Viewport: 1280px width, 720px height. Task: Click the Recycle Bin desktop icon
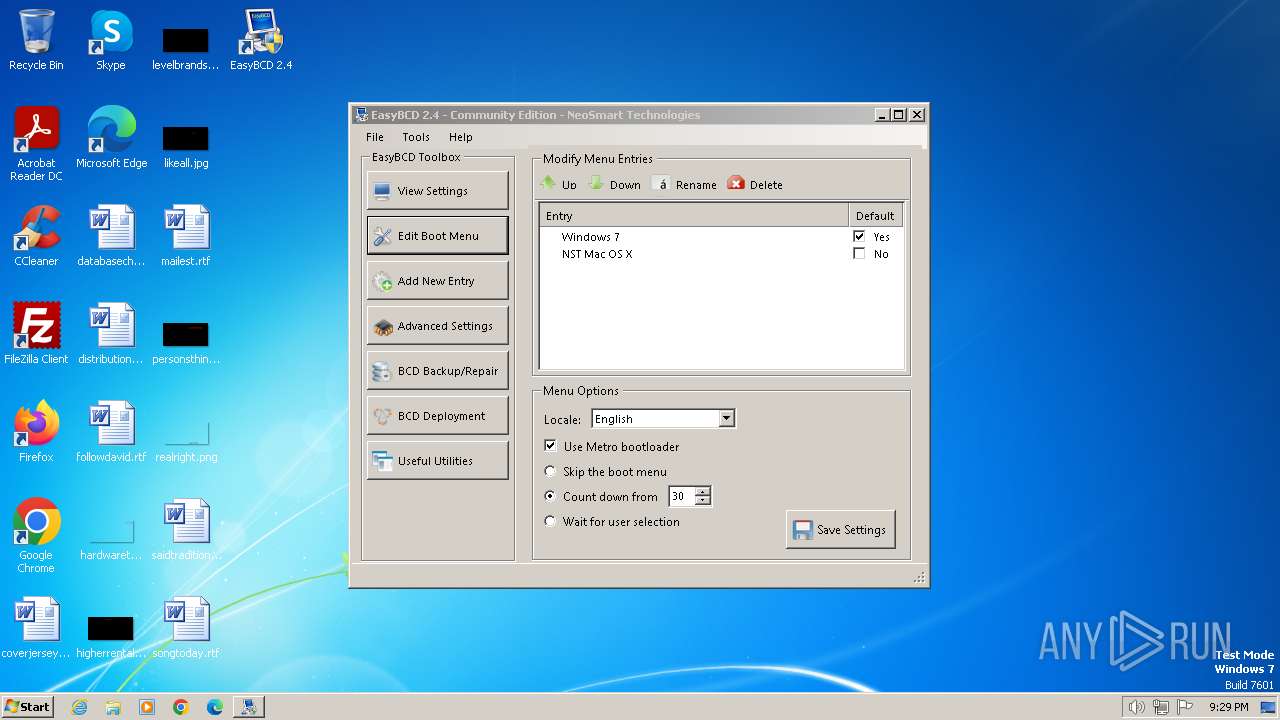pos(36,40)
